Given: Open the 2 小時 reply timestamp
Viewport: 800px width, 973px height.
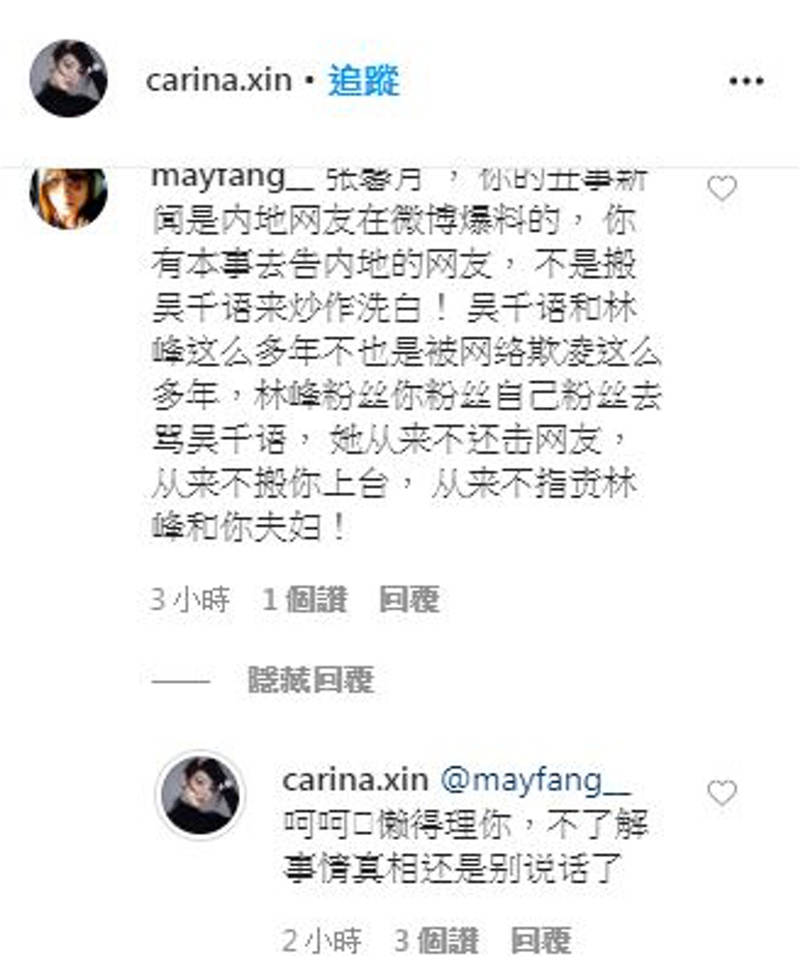Looking at the screenshot, I should [x=321, y=941].
